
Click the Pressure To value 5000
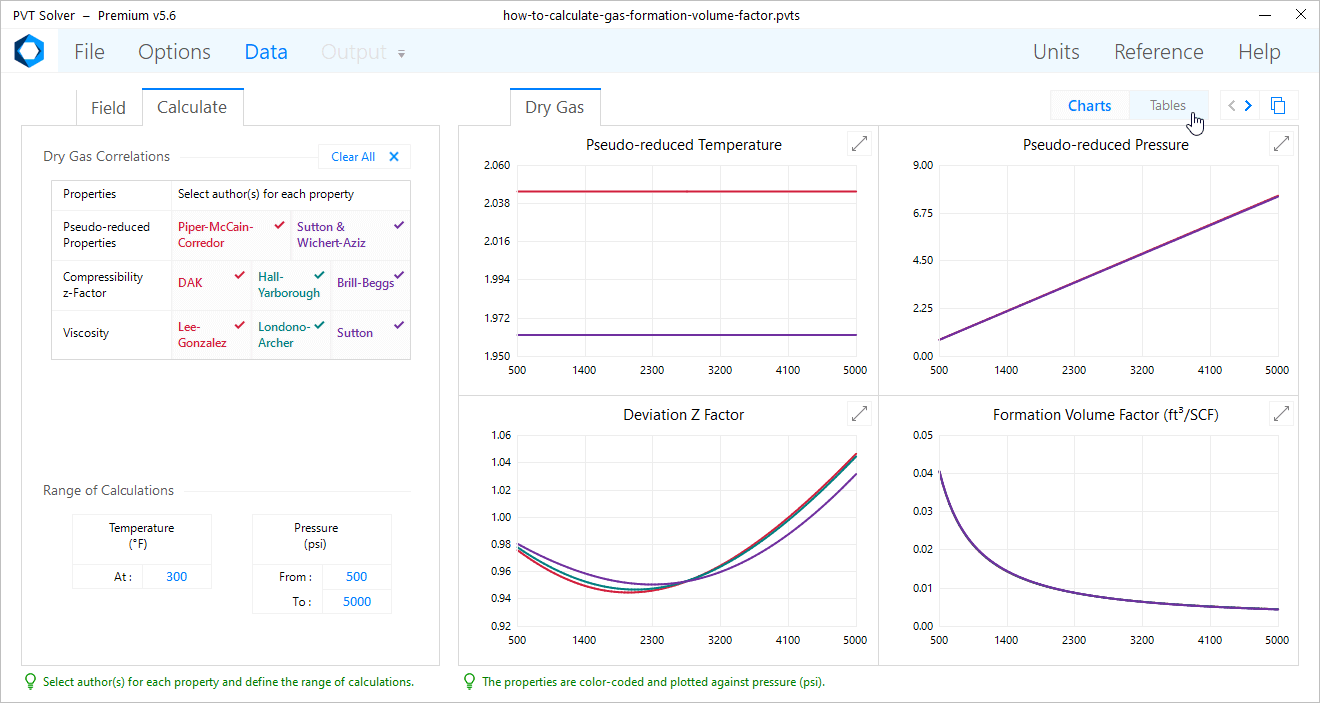click(x=356, y=601)
